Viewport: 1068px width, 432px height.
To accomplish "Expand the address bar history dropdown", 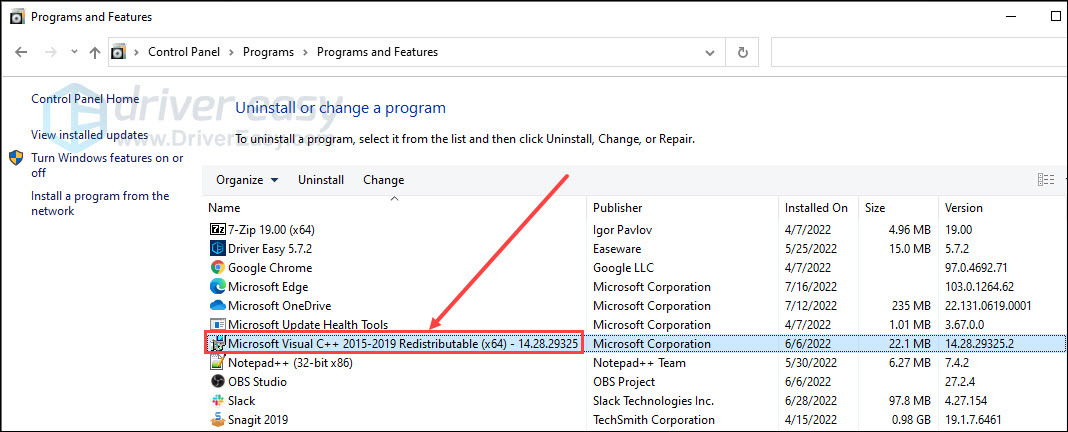I will (x=710, y=53).
